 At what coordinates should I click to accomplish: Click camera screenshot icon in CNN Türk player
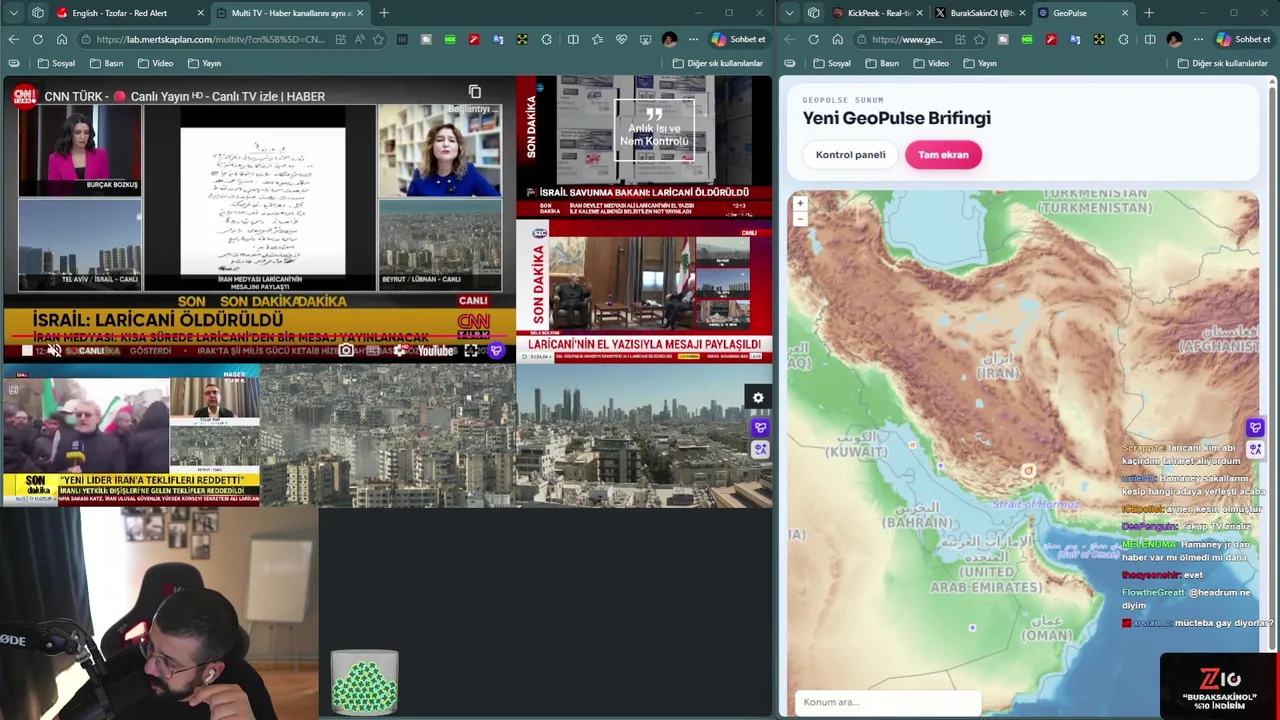(x=346, y=350)
